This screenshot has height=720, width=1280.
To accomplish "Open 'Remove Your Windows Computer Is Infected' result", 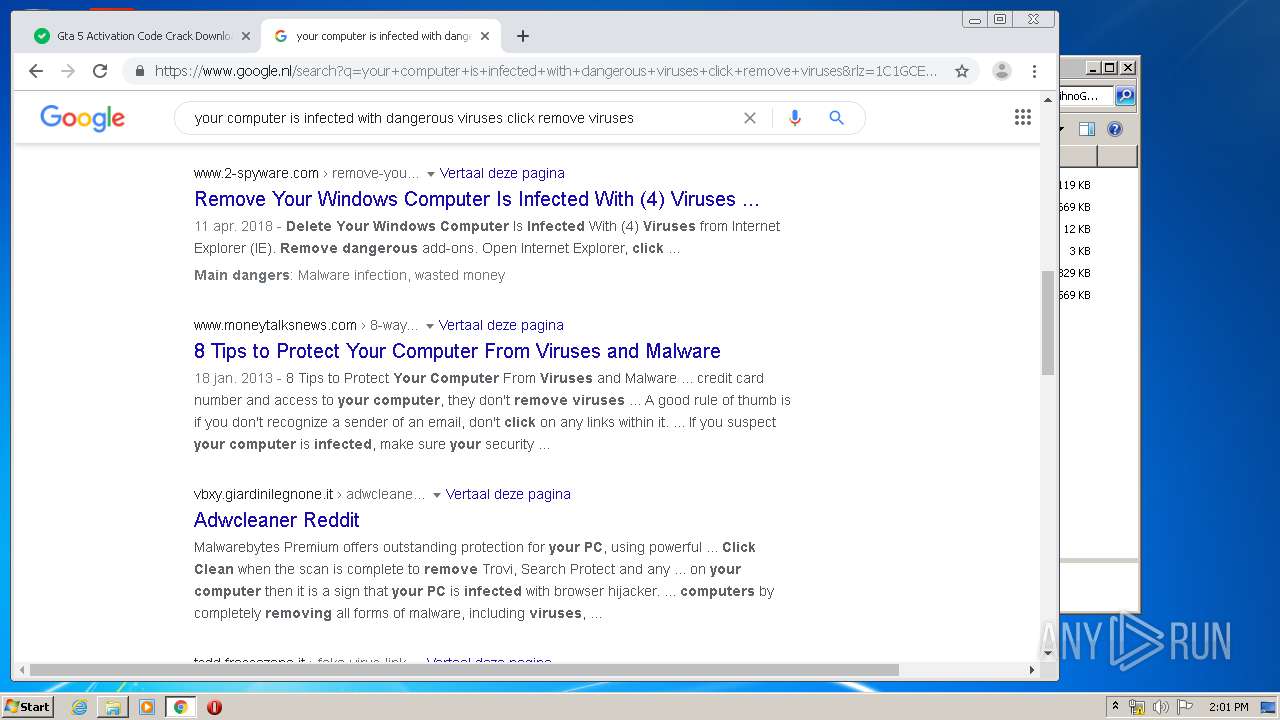I will point(477,199).
